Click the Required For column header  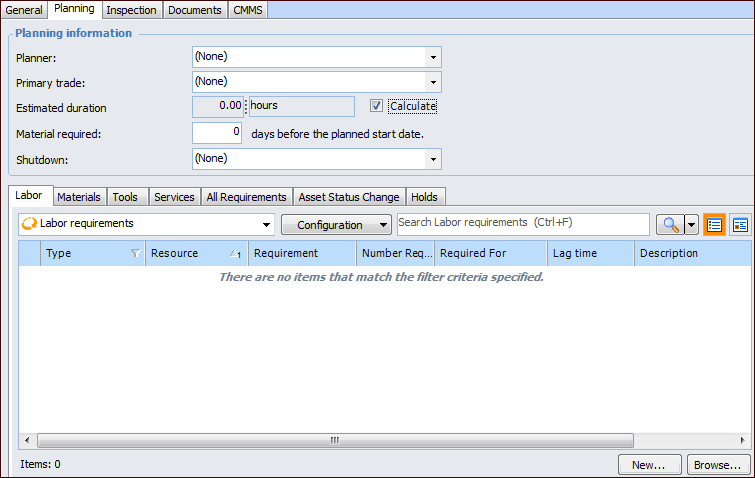coord(491,253)
